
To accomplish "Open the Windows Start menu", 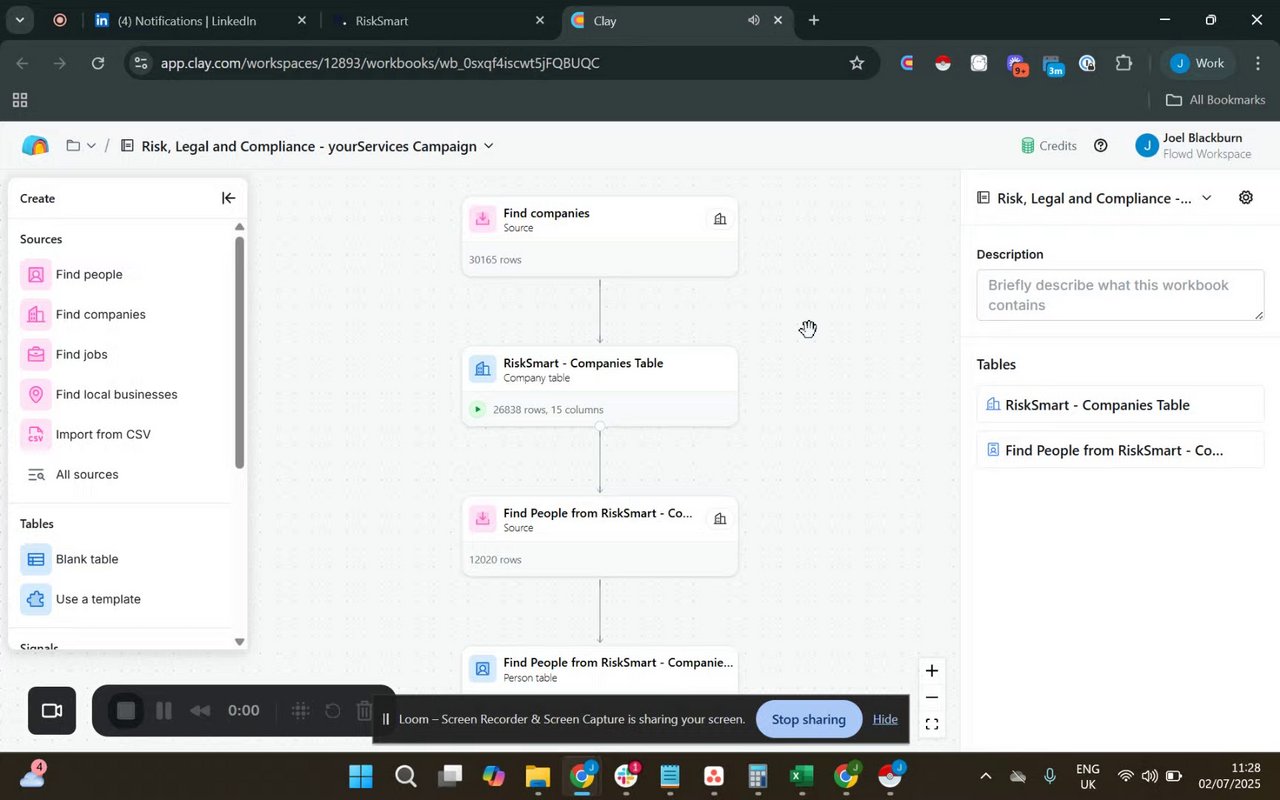I will pos(361,776).
